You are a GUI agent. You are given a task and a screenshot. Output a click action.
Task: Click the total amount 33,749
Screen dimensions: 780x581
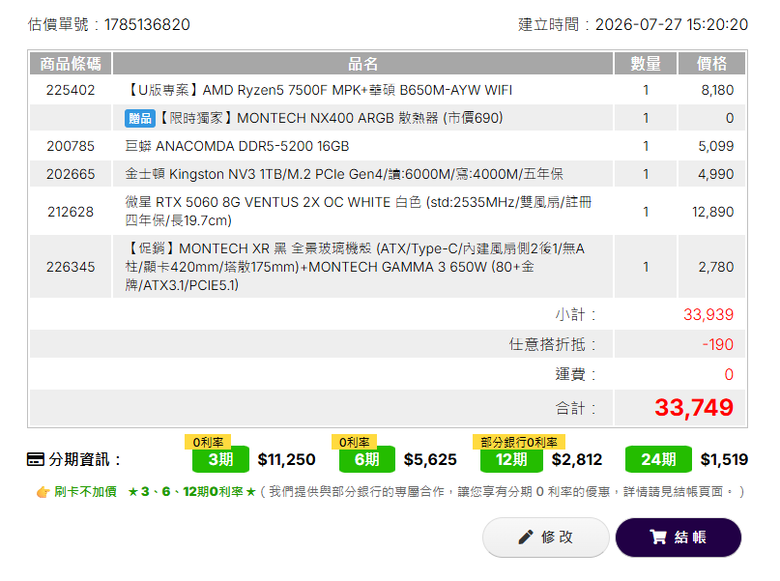(x=694, y=408)
